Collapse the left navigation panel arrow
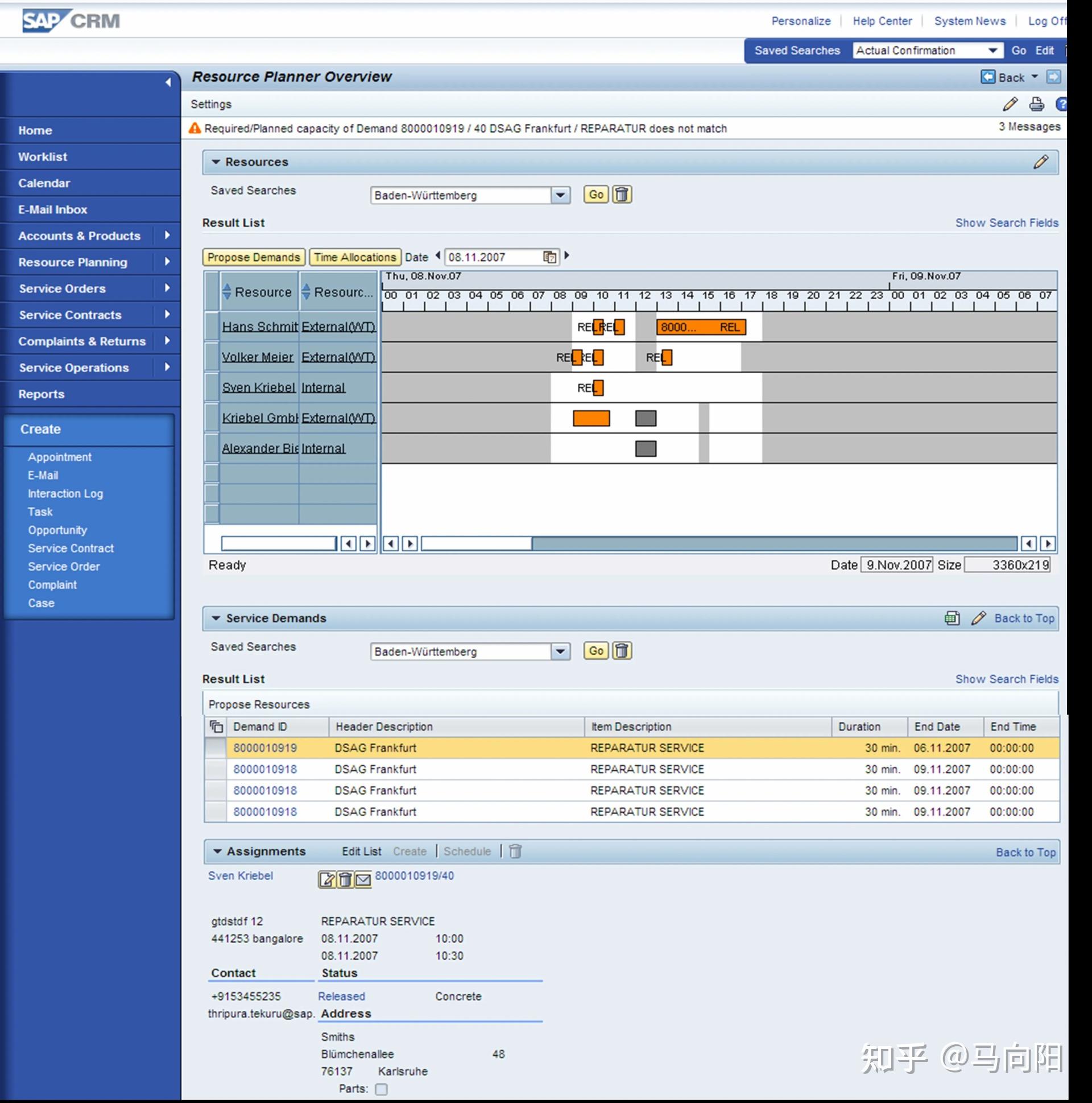Screen dimensions: 1092x1103 [x=168, y=82]
